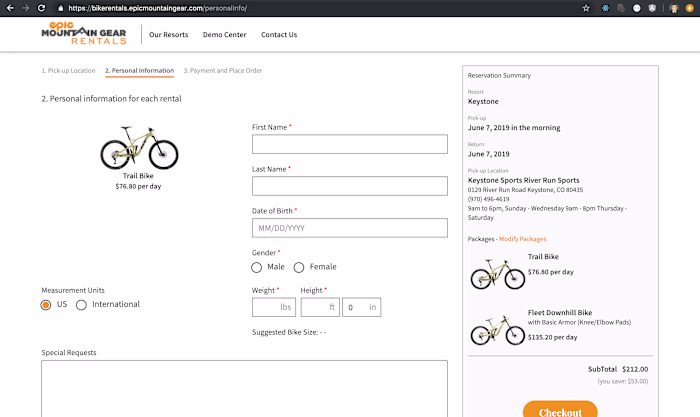Viewport: 700px width, 417px height.
Task: Choose International measurement units
Action: pos(82,305)
